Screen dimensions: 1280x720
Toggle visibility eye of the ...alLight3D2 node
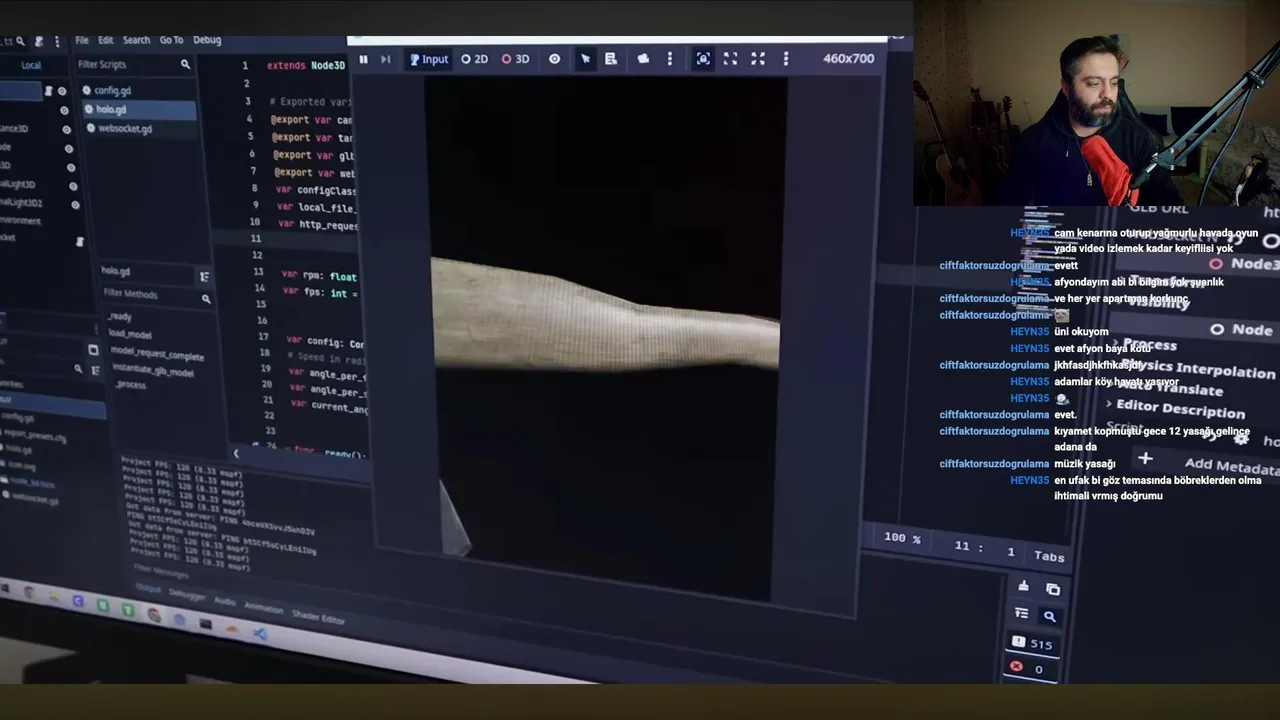[75, 204]
